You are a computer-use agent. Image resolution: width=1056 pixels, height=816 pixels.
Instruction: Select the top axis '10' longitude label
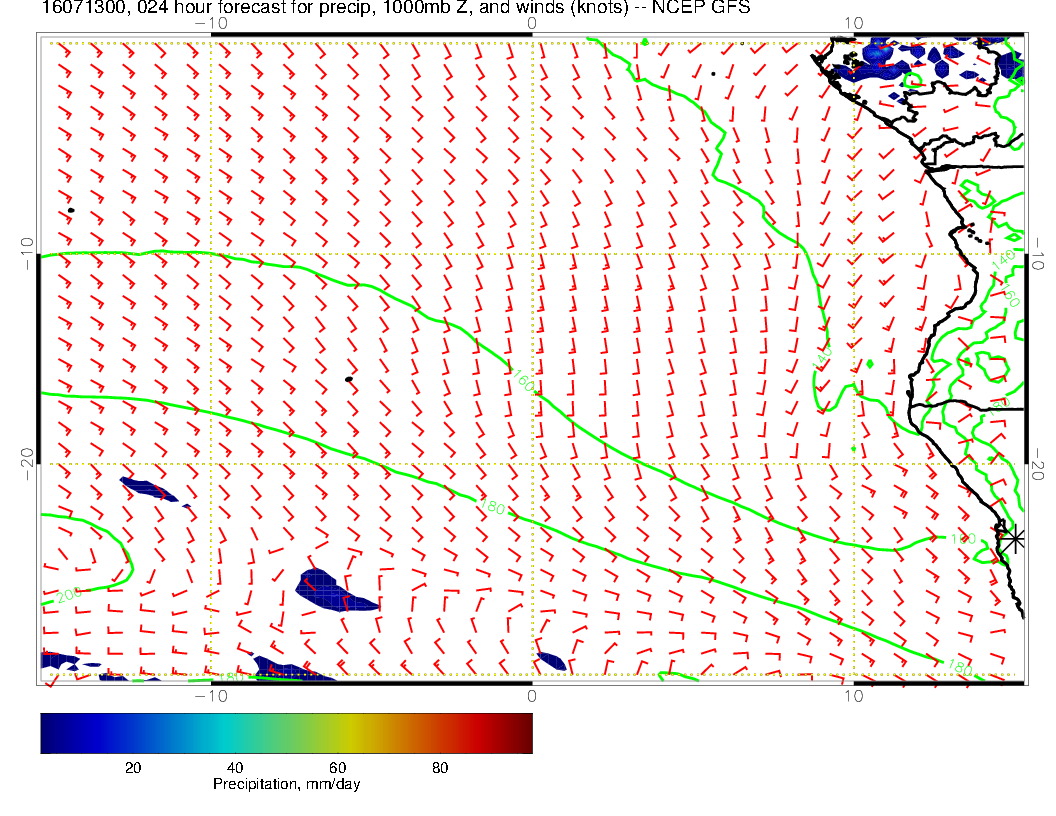pos(853,24)
